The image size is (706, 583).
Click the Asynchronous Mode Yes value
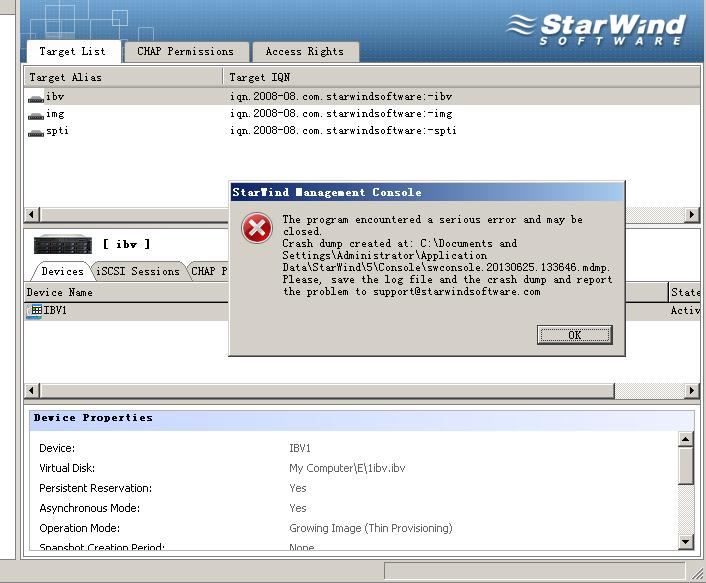pos(298,508)
